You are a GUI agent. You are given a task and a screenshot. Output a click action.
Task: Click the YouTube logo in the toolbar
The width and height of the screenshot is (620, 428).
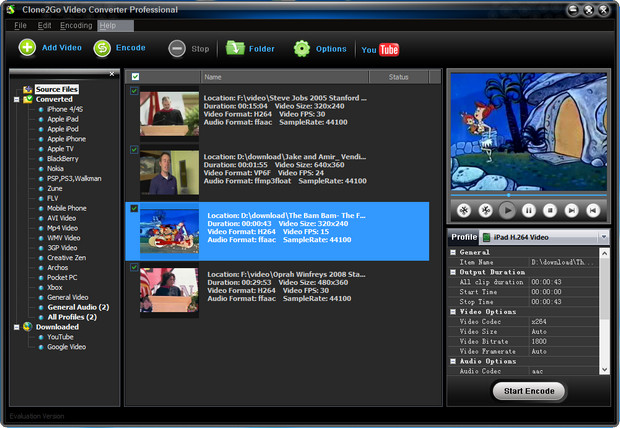click(380, 50)
